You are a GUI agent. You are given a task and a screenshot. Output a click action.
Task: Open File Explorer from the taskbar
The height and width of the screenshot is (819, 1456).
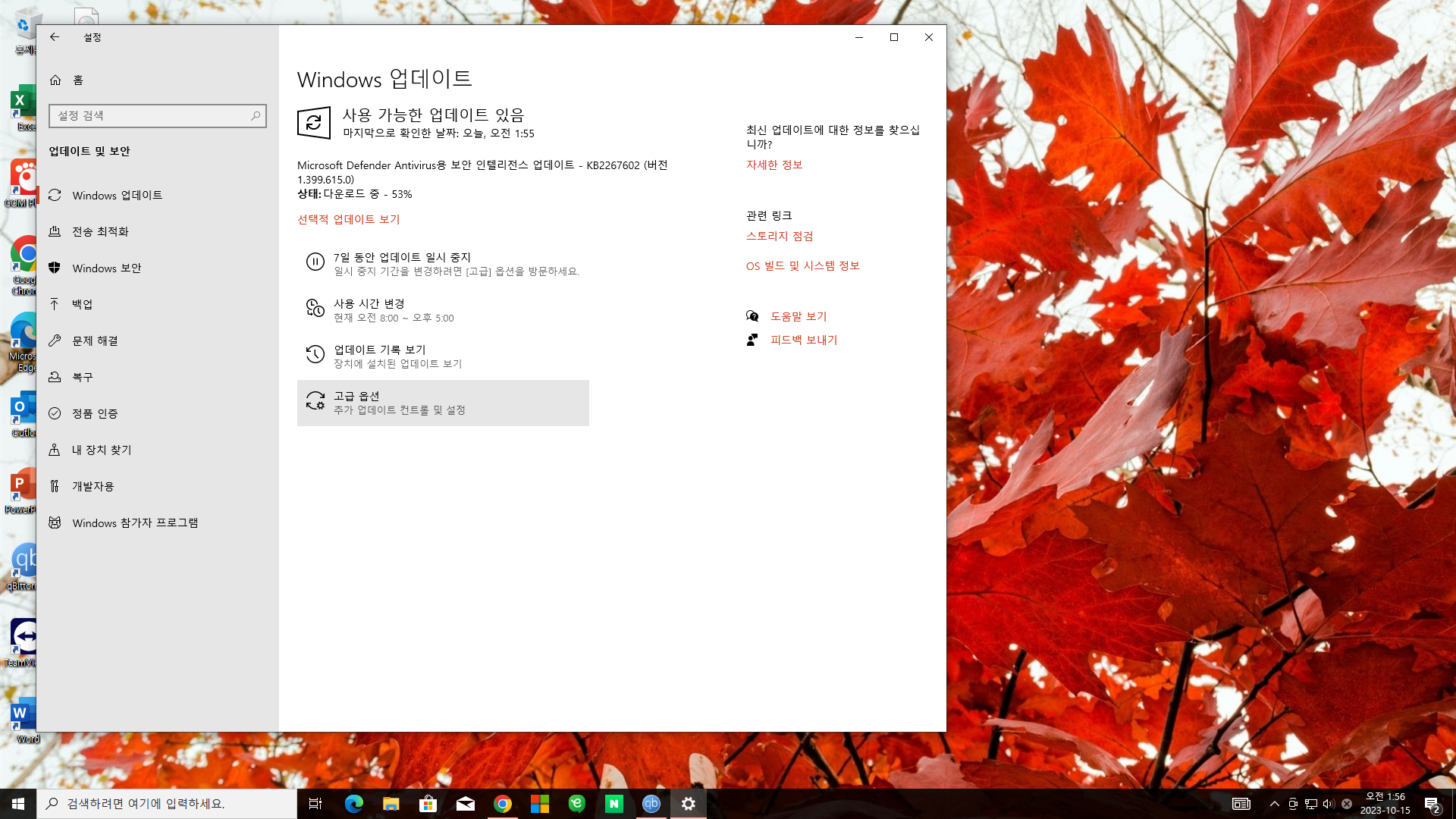click(x=391, y=804)
